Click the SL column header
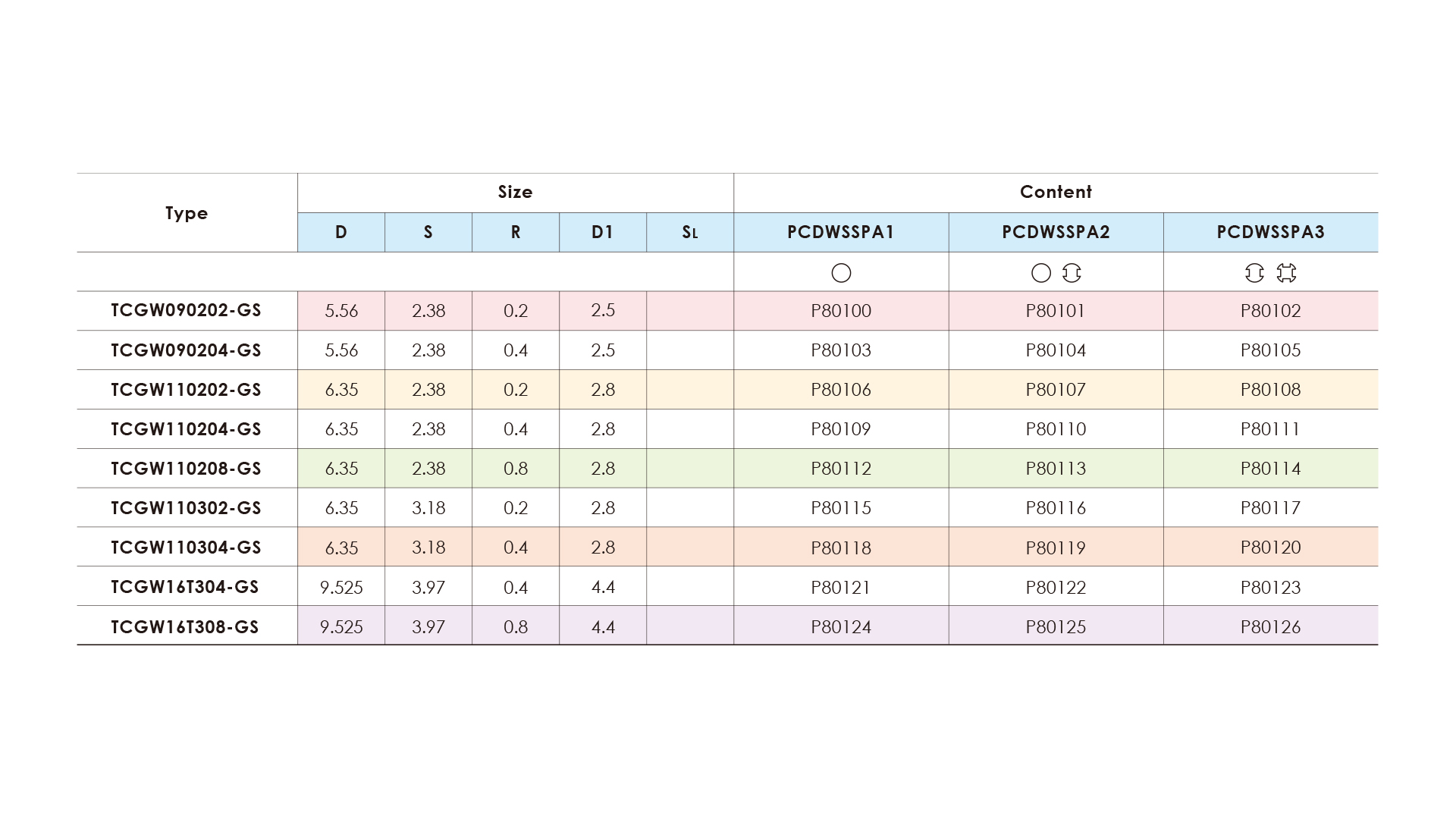The height and width of the screenshot is (819, 1456). (x=690, y=232)
